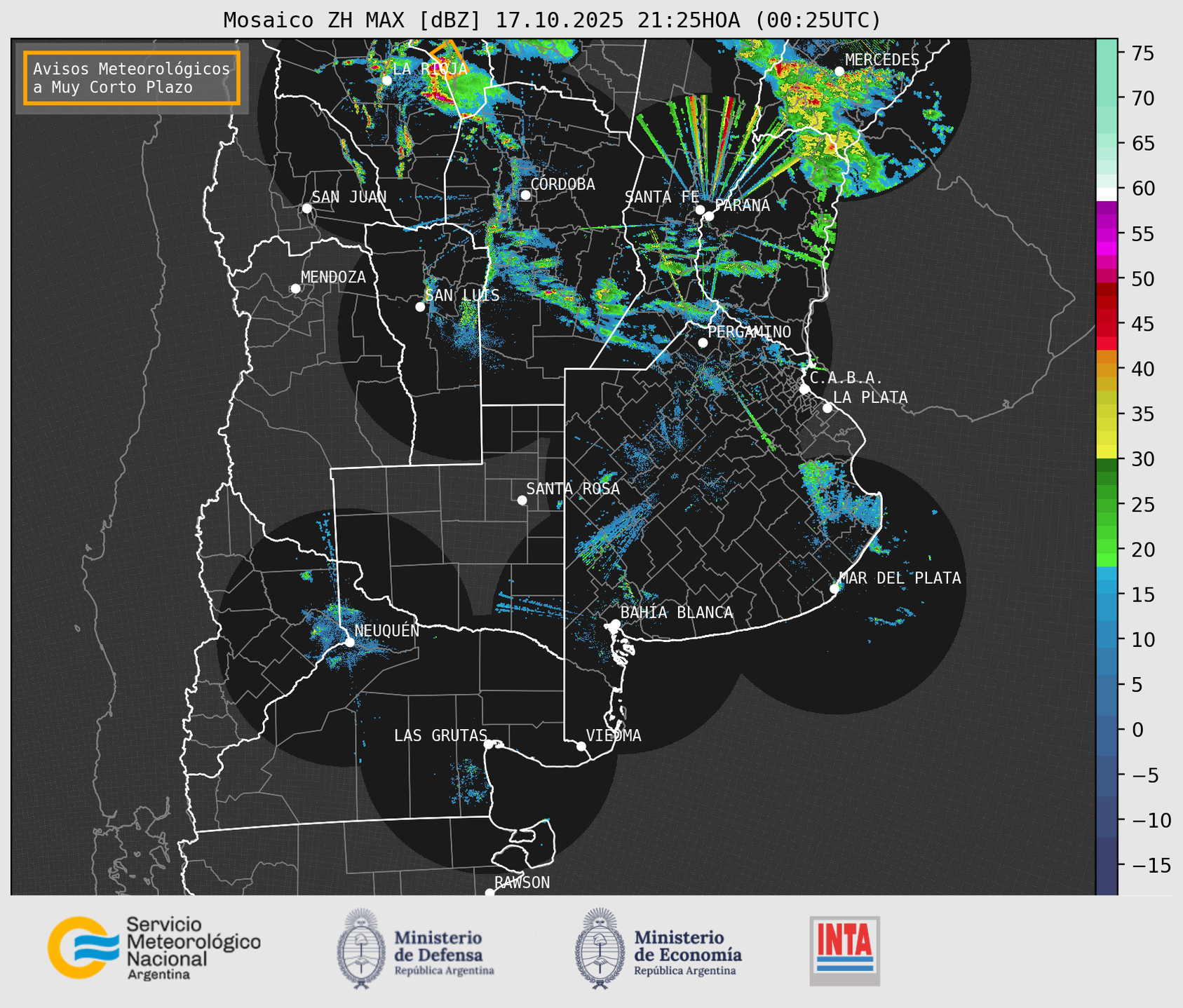
Task: Click the SANTA ROSA city marker
Action: (x=522, y=500)
